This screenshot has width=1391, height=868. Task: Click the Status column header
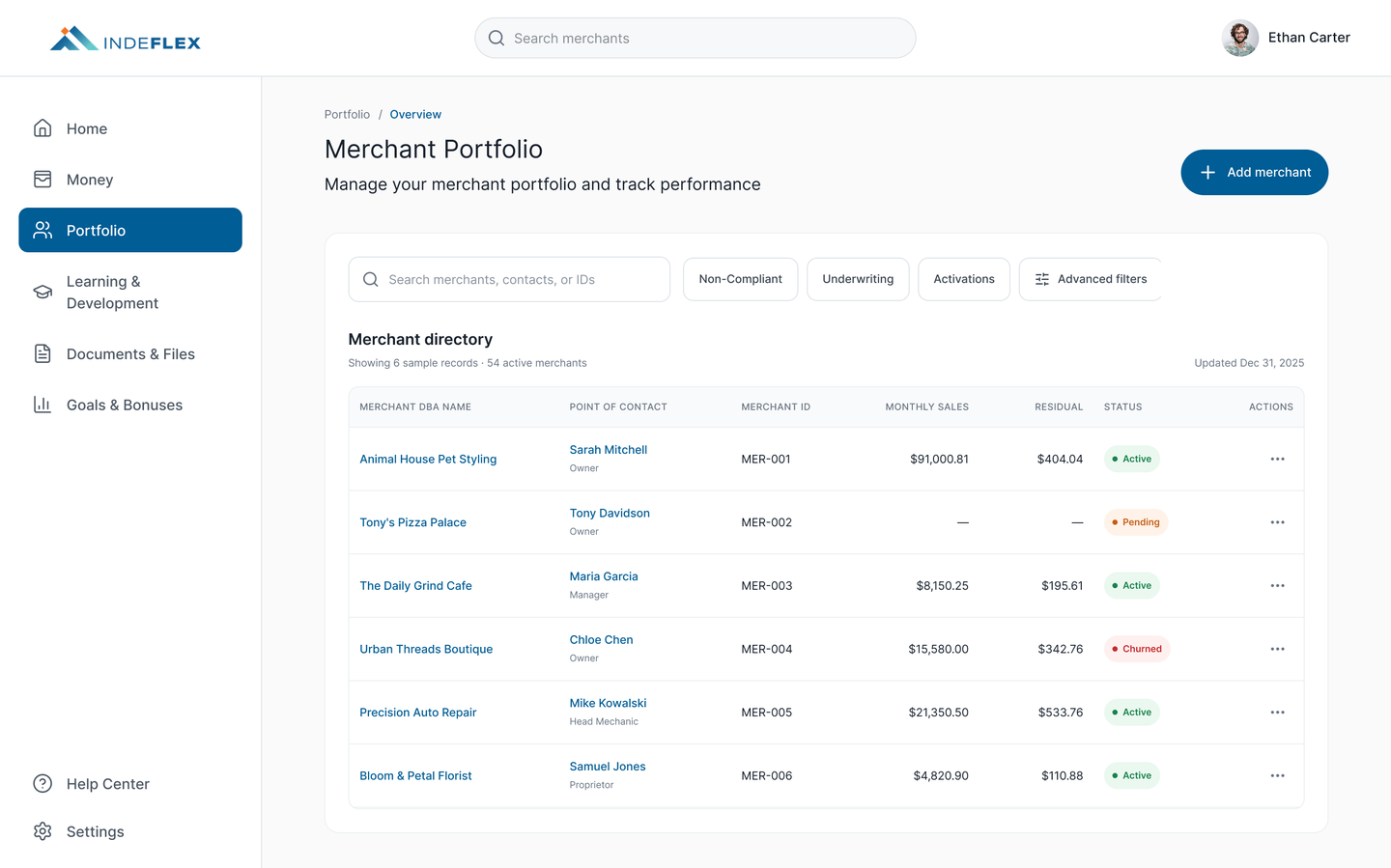tap(1122, 406)
